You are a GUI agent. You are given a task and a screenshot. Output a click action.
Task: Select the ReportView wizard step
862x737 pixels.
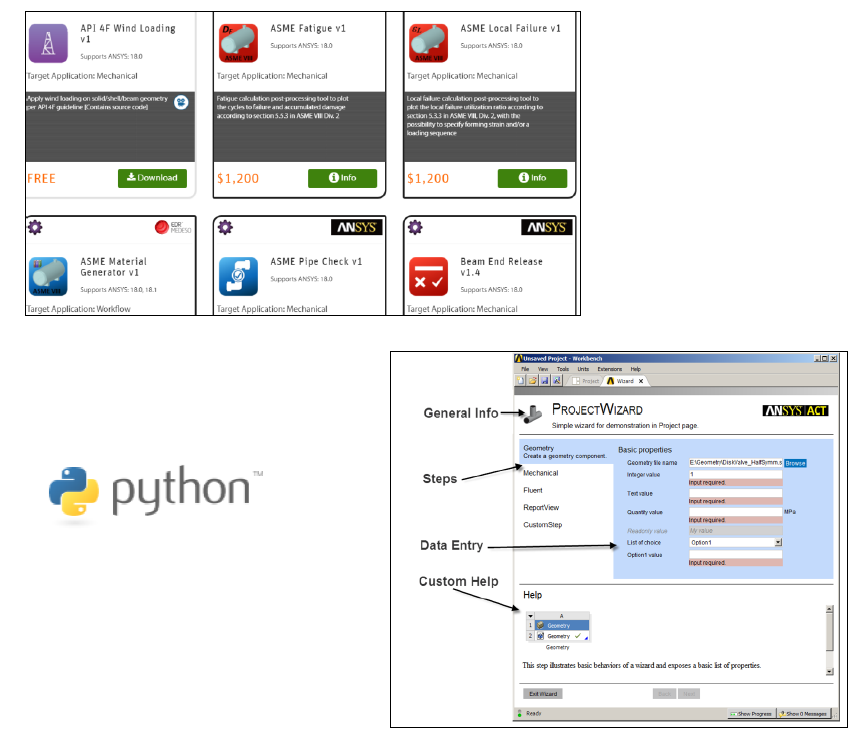[x=541, y=508]
